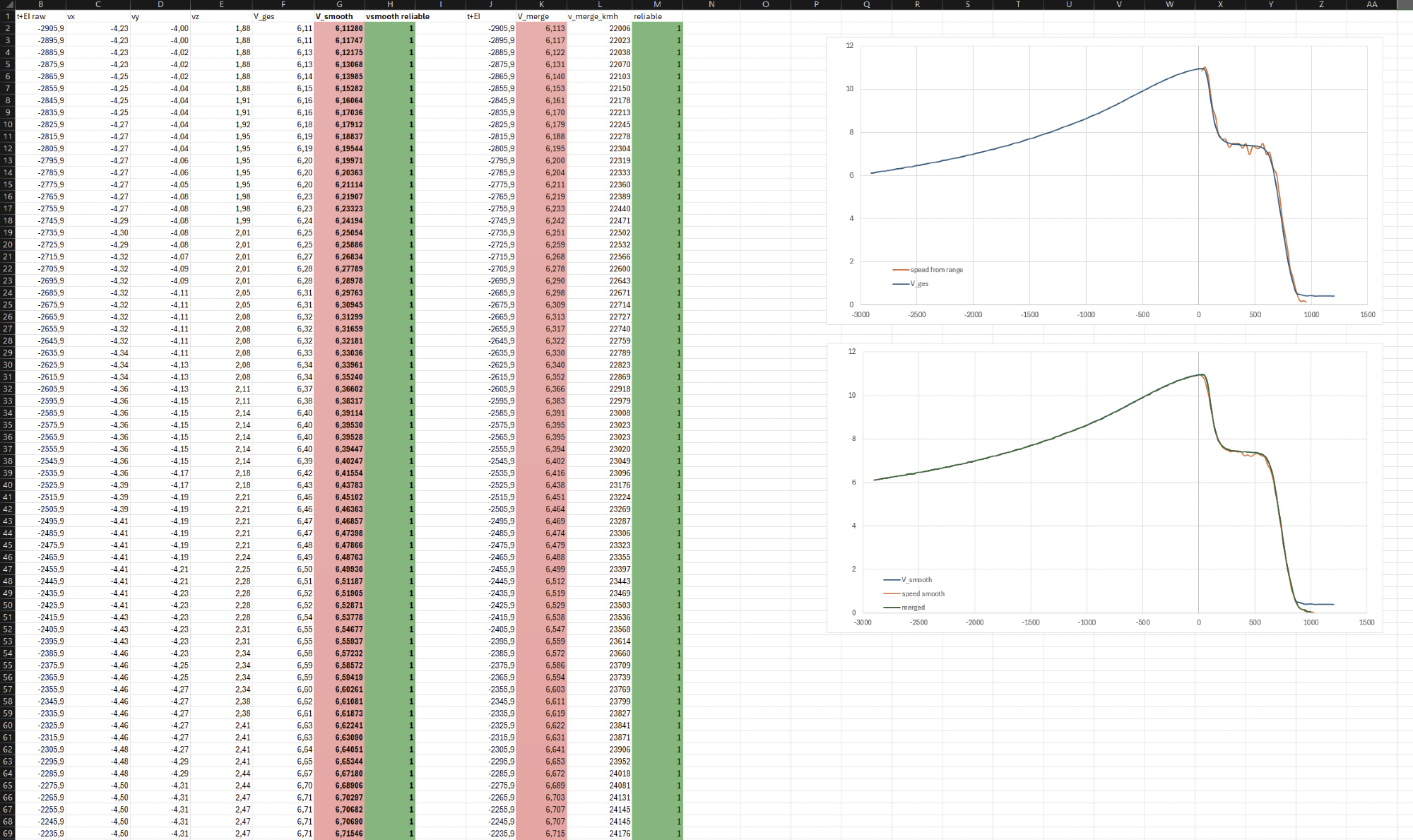Click the V_ges legend entry in upper chart

click(x=918, y=284)
